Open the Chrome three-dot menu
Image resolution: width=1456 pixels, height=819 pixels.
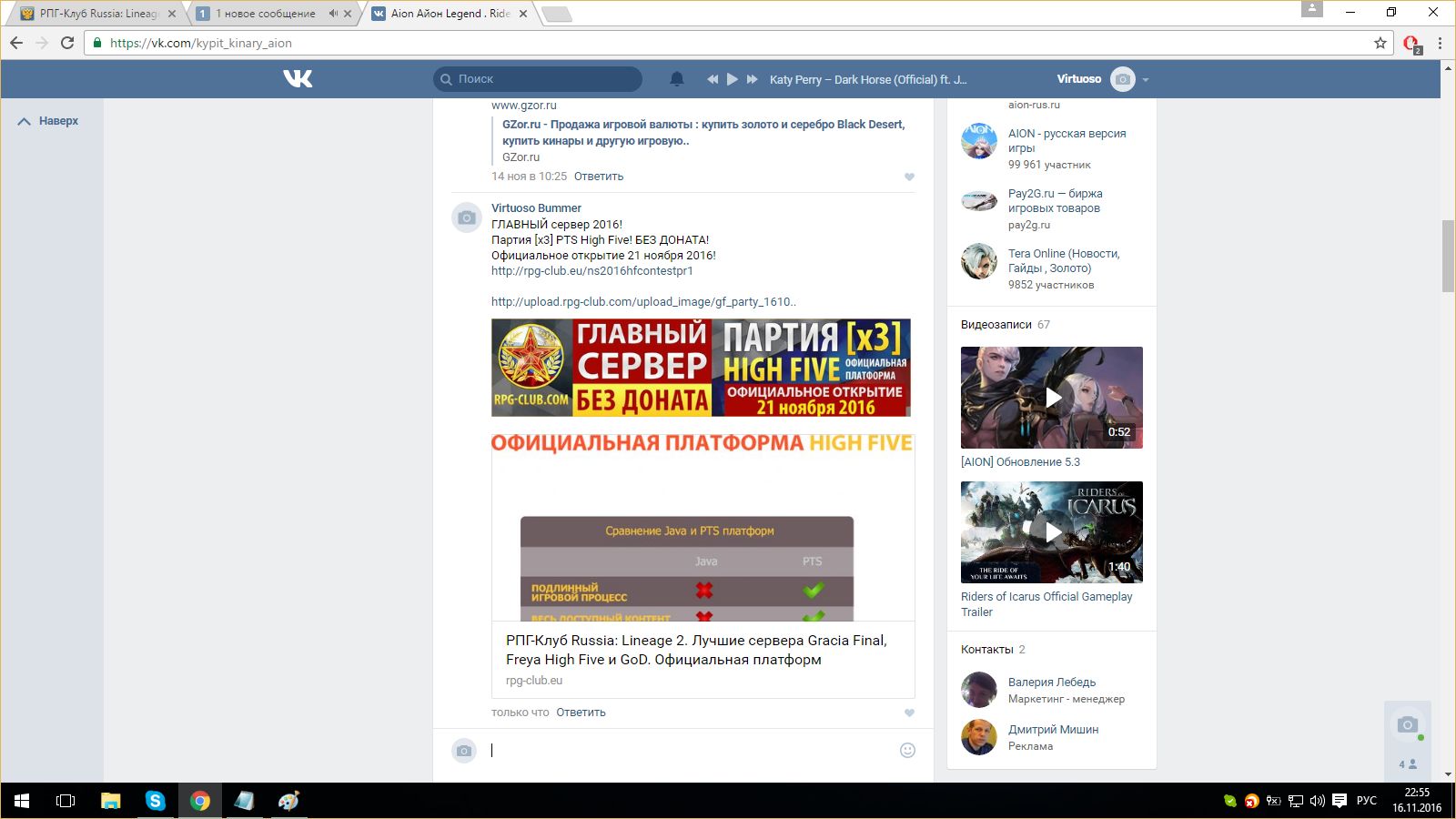pos(1440,43)
